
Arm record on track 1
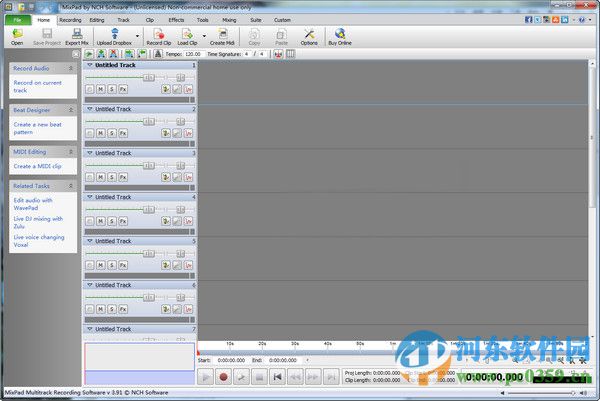point(90,89)
